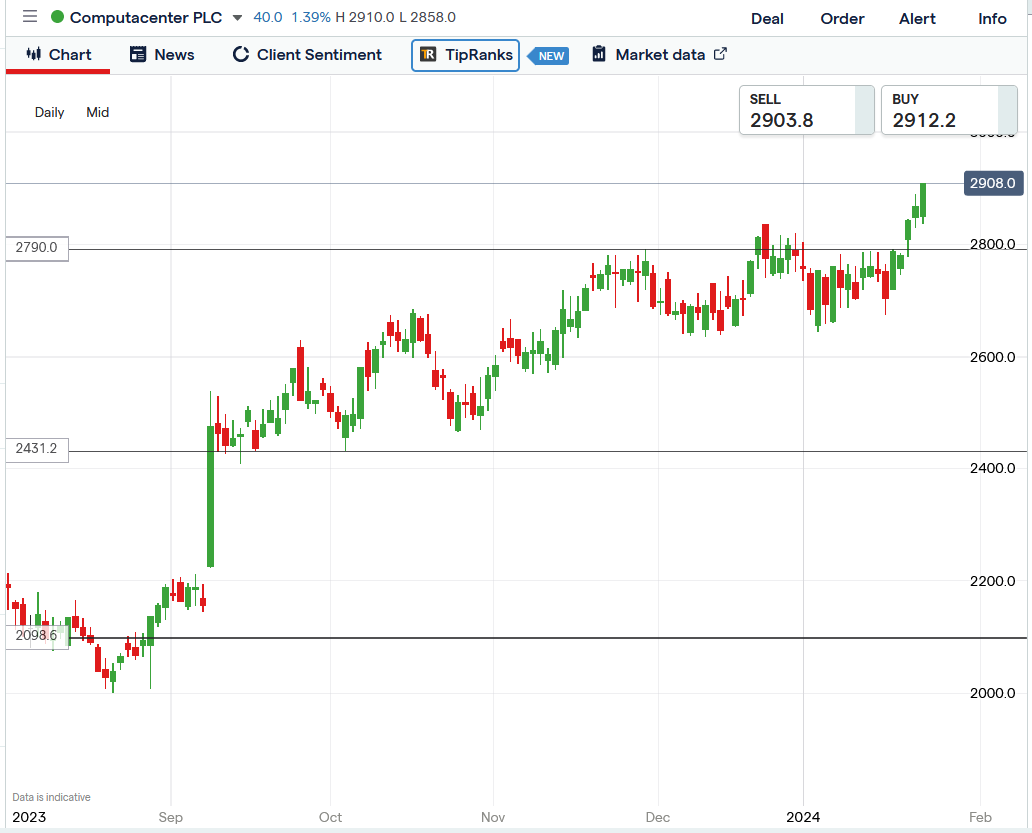Viewport: 1032px width, 833px height.
Task: Click the Client Sentiment gauge icon
Action: (x=241, y=54)
